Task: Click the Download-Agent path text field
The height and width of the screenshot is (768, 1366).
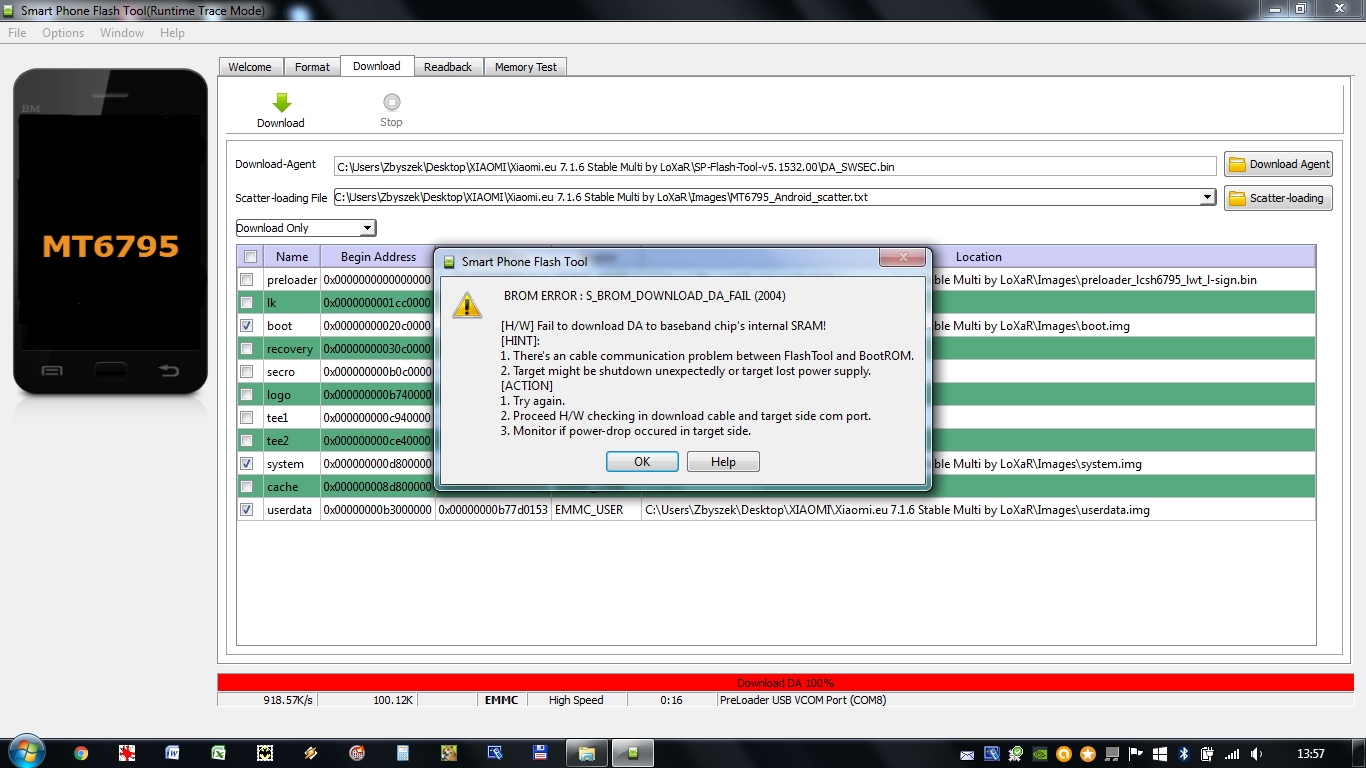Action: pos(775,166)
